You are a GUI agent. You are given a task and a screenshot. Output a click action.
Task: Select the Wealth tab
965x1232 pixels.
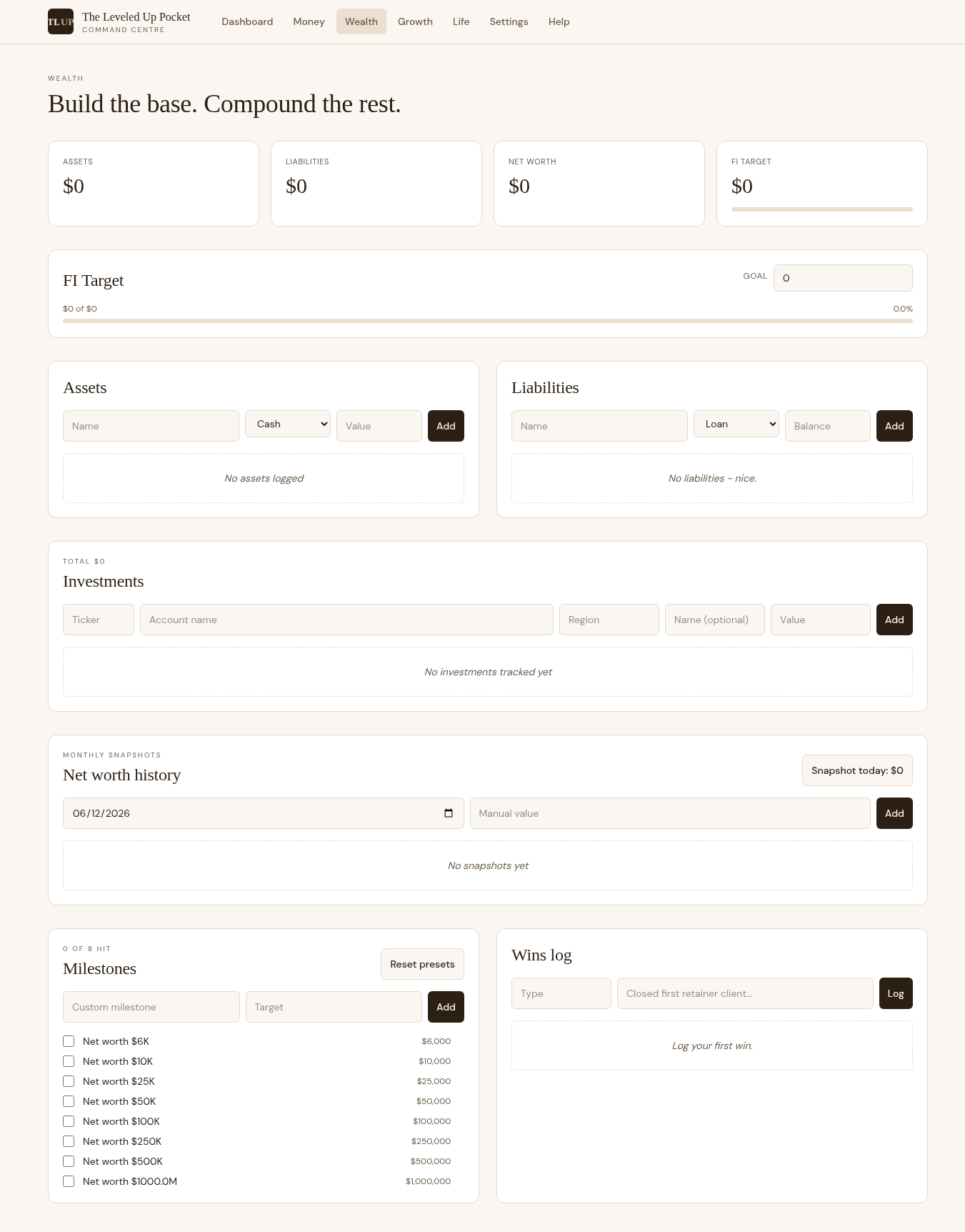tap(361, 21)
